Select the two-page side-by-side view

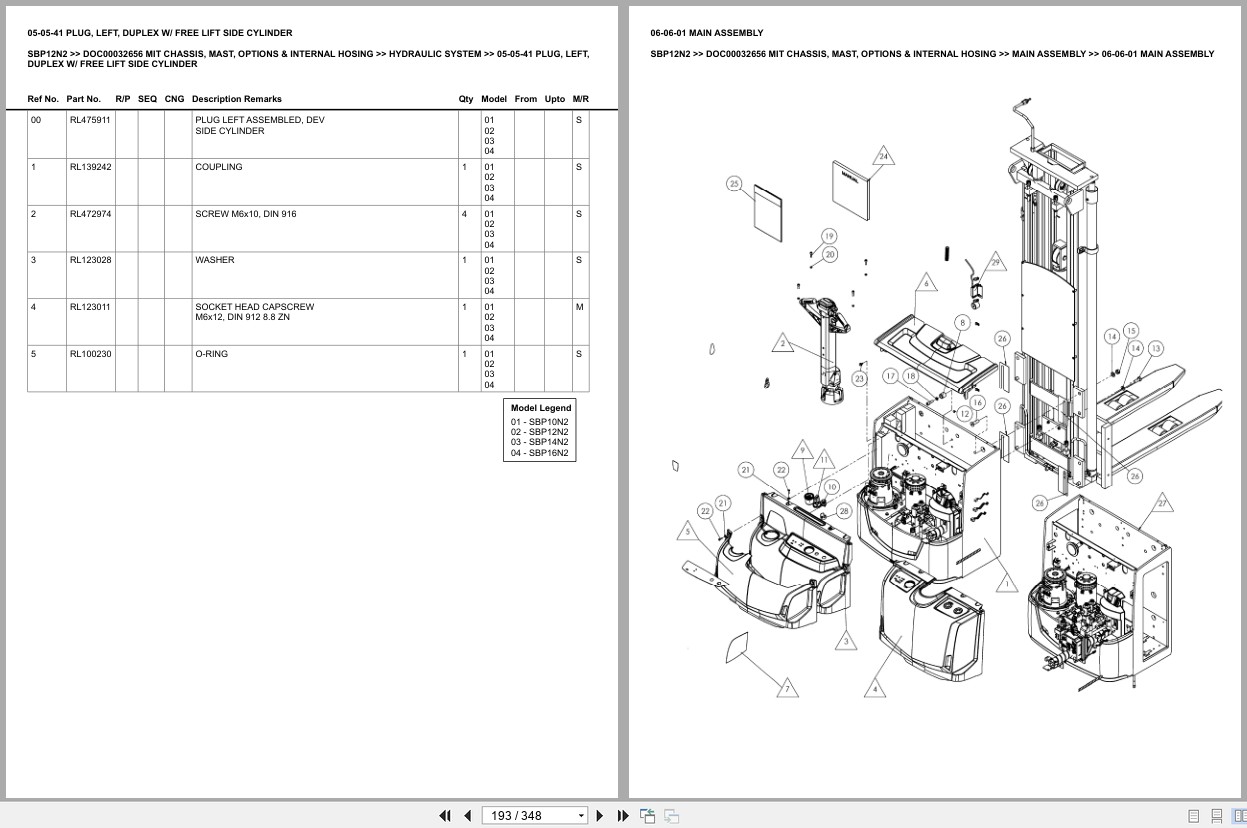(1239, 816)
